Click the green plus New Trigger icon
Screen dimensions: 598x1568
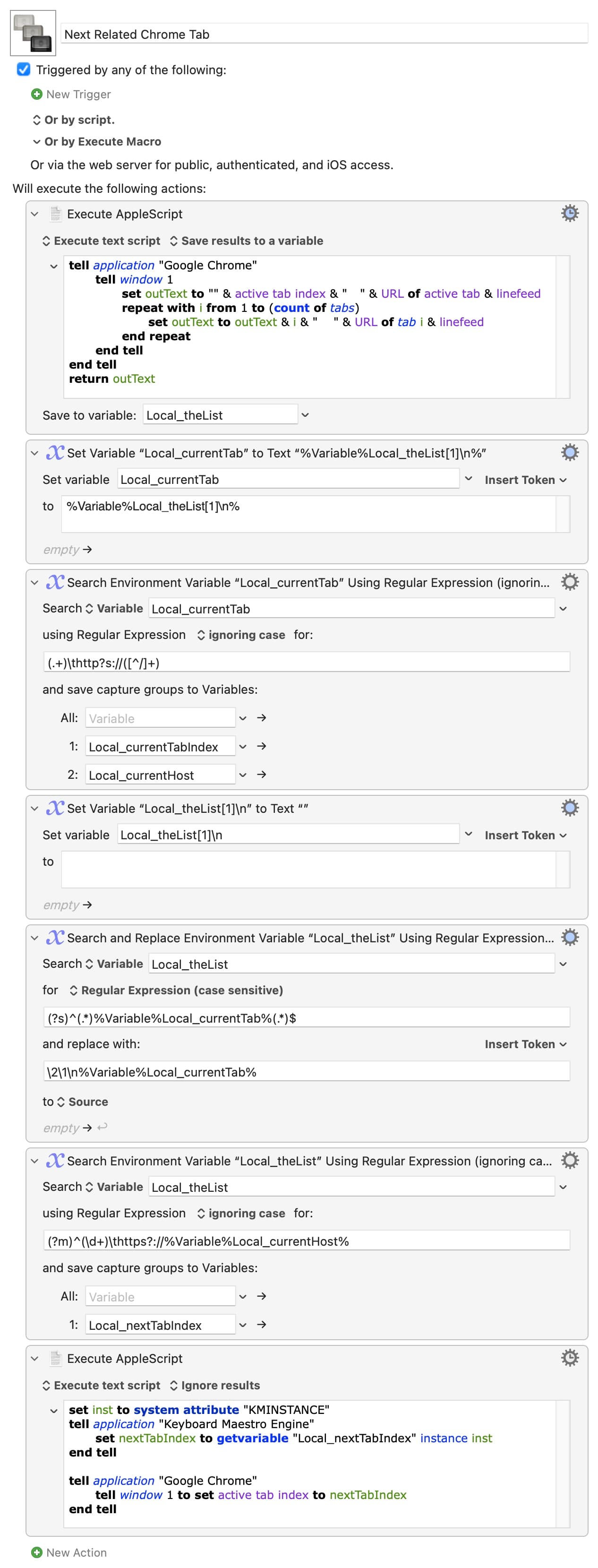coord(36,95)
